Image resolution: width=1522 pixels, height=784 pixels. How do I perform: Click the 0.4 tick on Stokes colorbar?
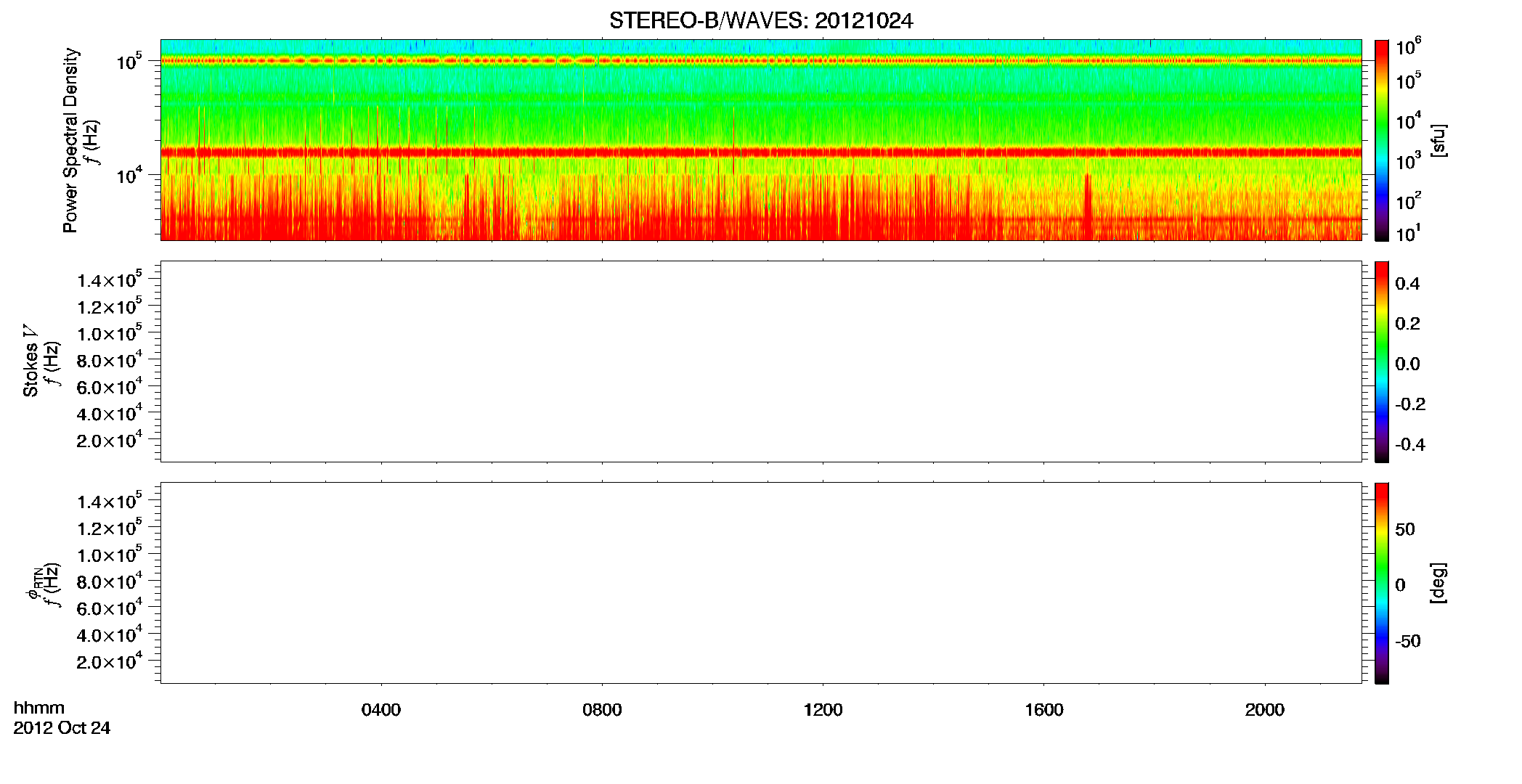(x=1407, y=284)
